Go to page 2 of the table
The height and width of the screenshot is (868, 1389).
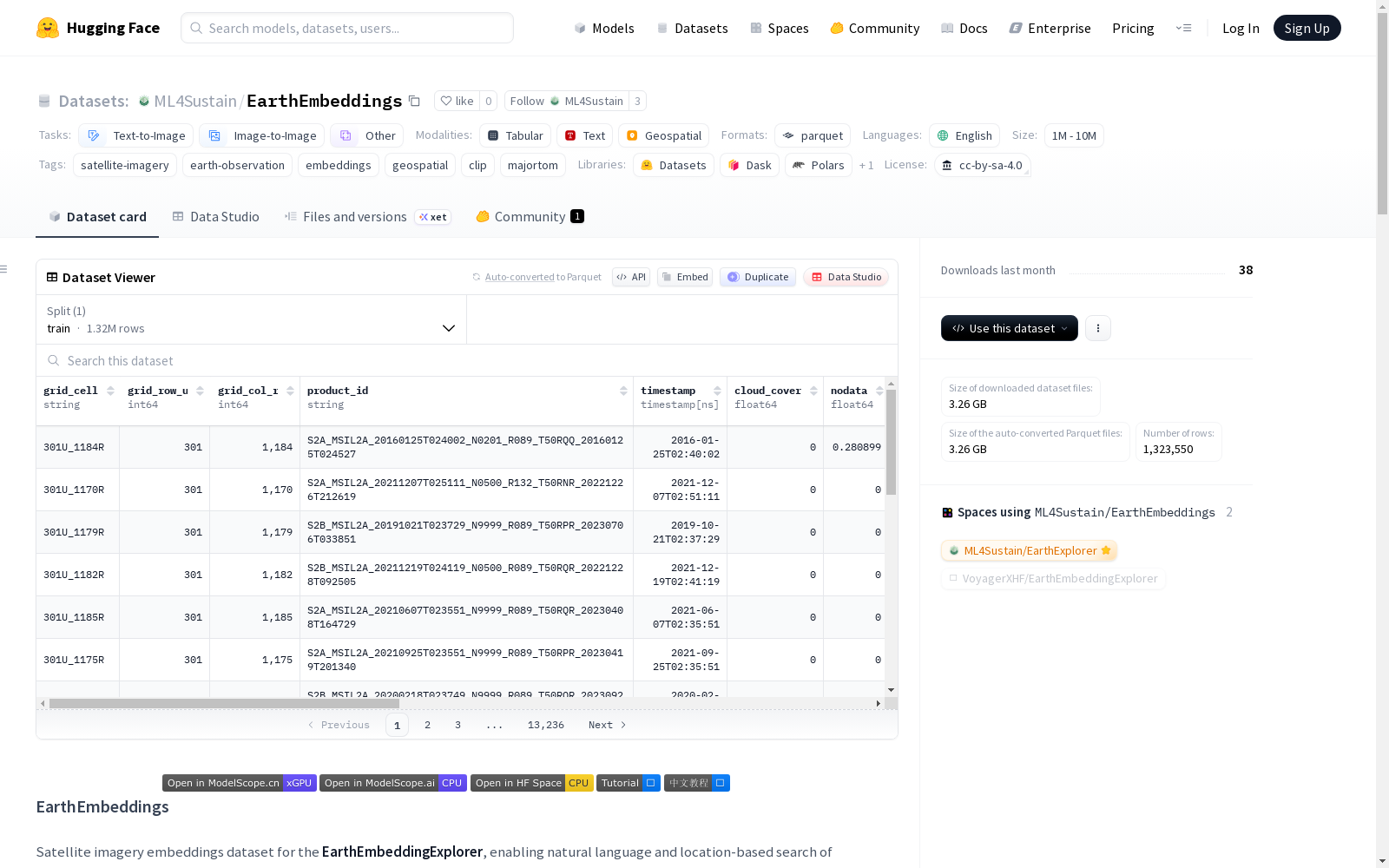(427, 725)
